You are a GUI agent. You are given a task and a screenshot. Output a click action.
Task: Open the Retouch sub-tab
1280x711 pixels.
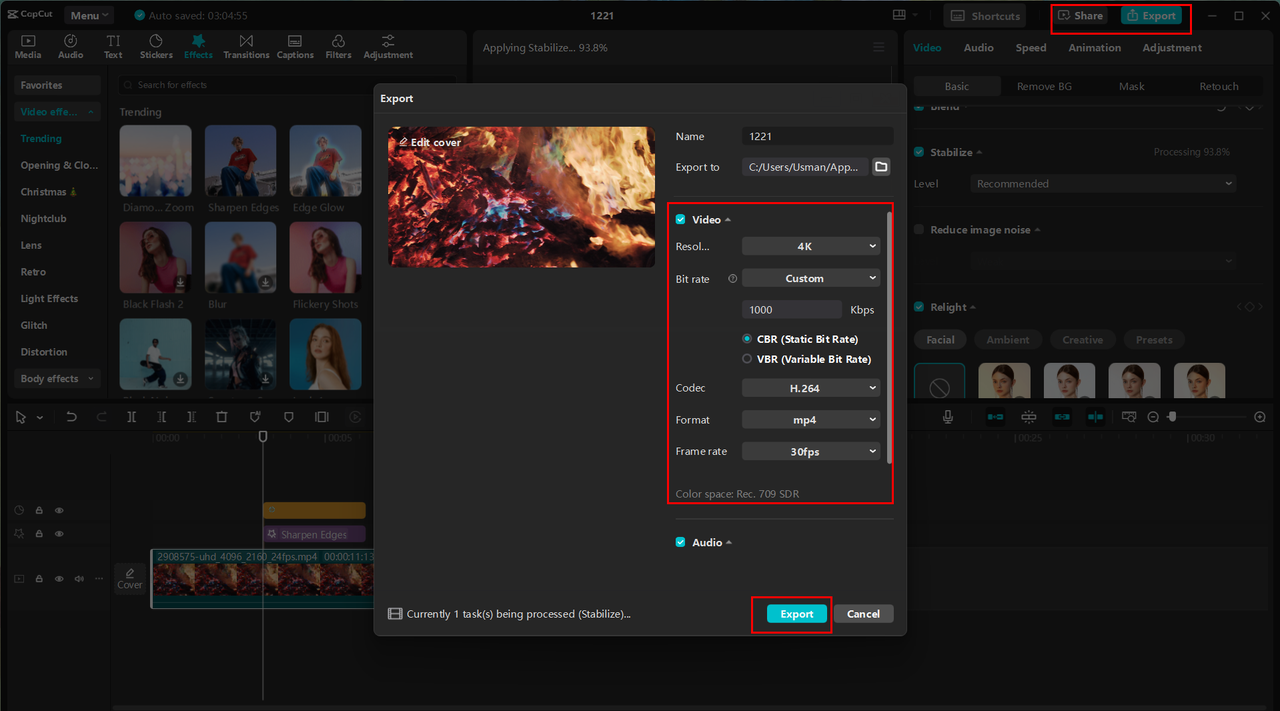point(1218,86)
